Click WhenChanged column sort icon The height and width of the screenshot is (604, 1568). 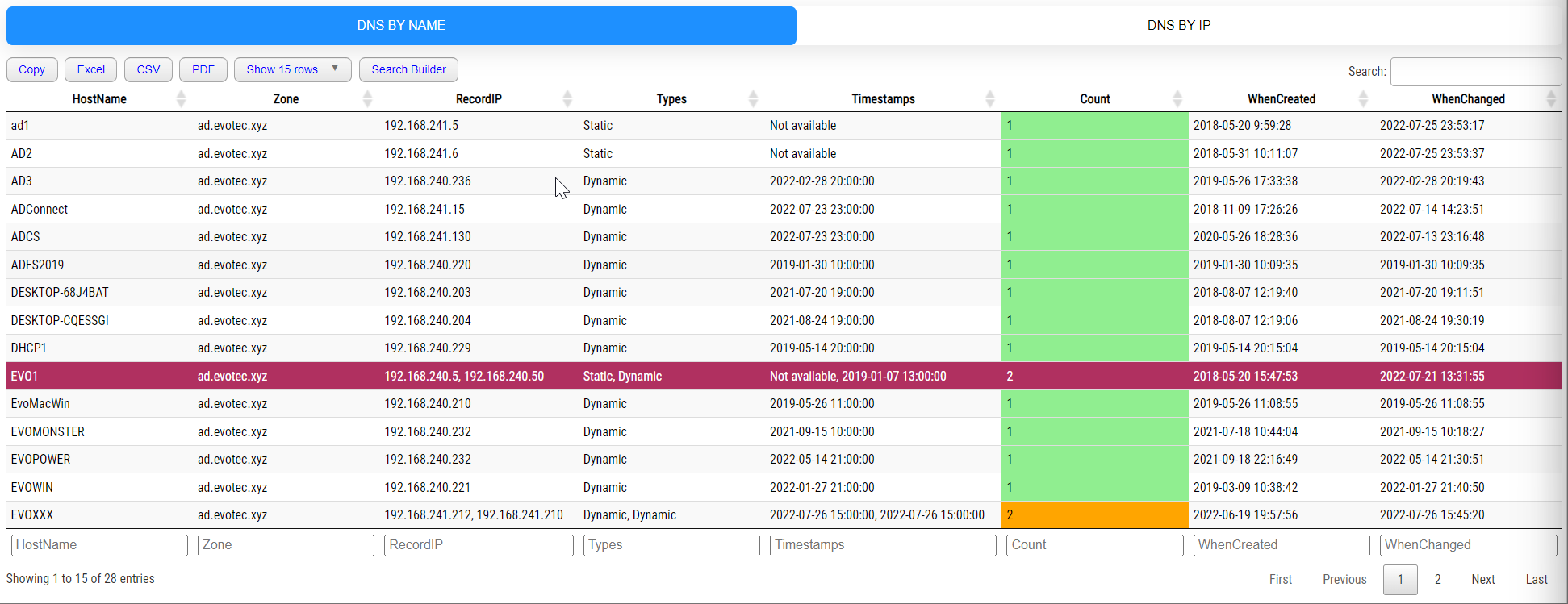click(x=1550, y=98)
